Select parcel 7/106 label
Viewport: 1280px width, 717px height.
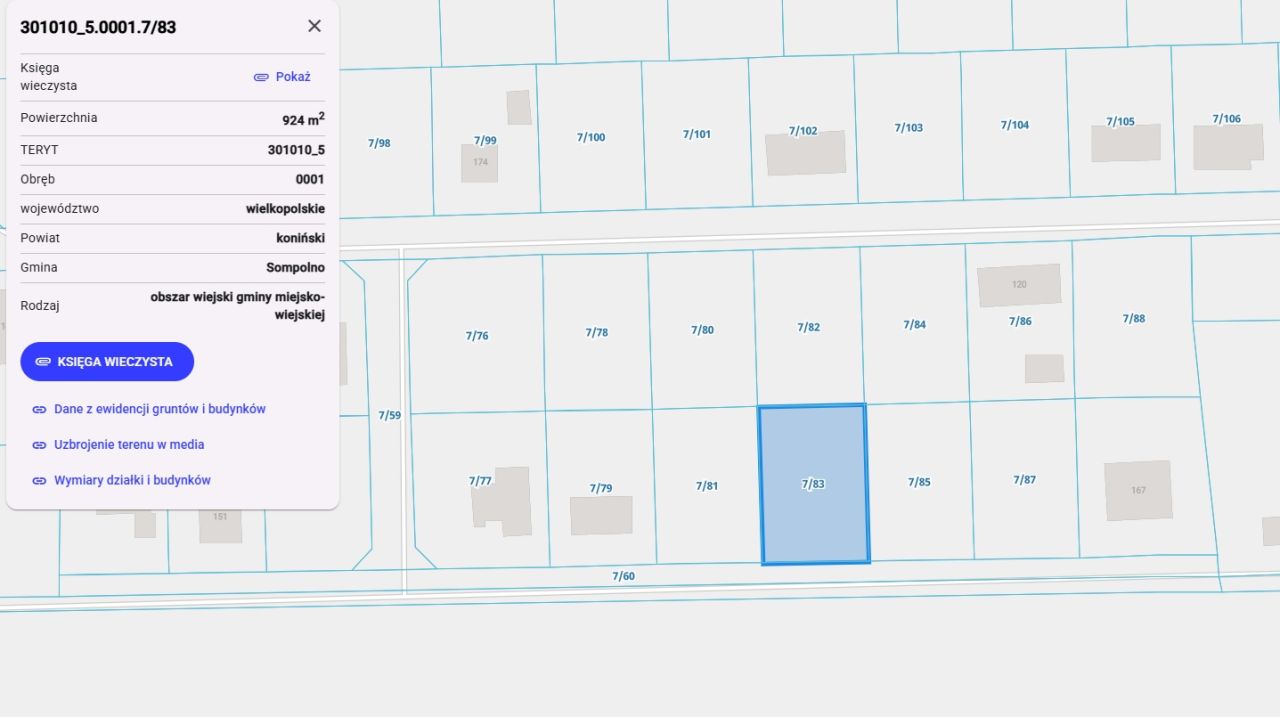pyautogui.click(x=1226, y=119)
